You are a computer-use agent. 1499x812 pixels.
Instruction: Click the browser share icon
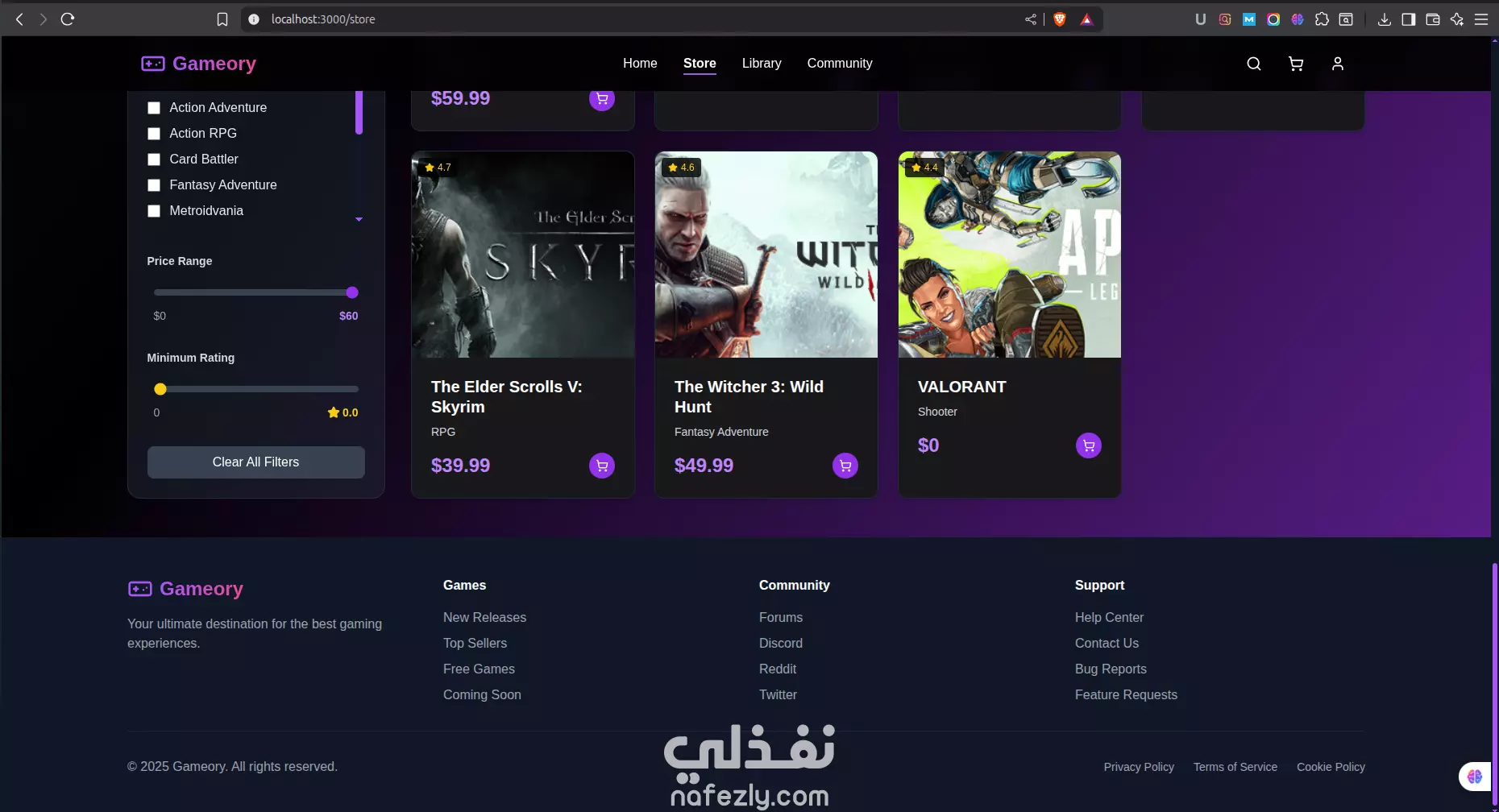(1030, 19)
